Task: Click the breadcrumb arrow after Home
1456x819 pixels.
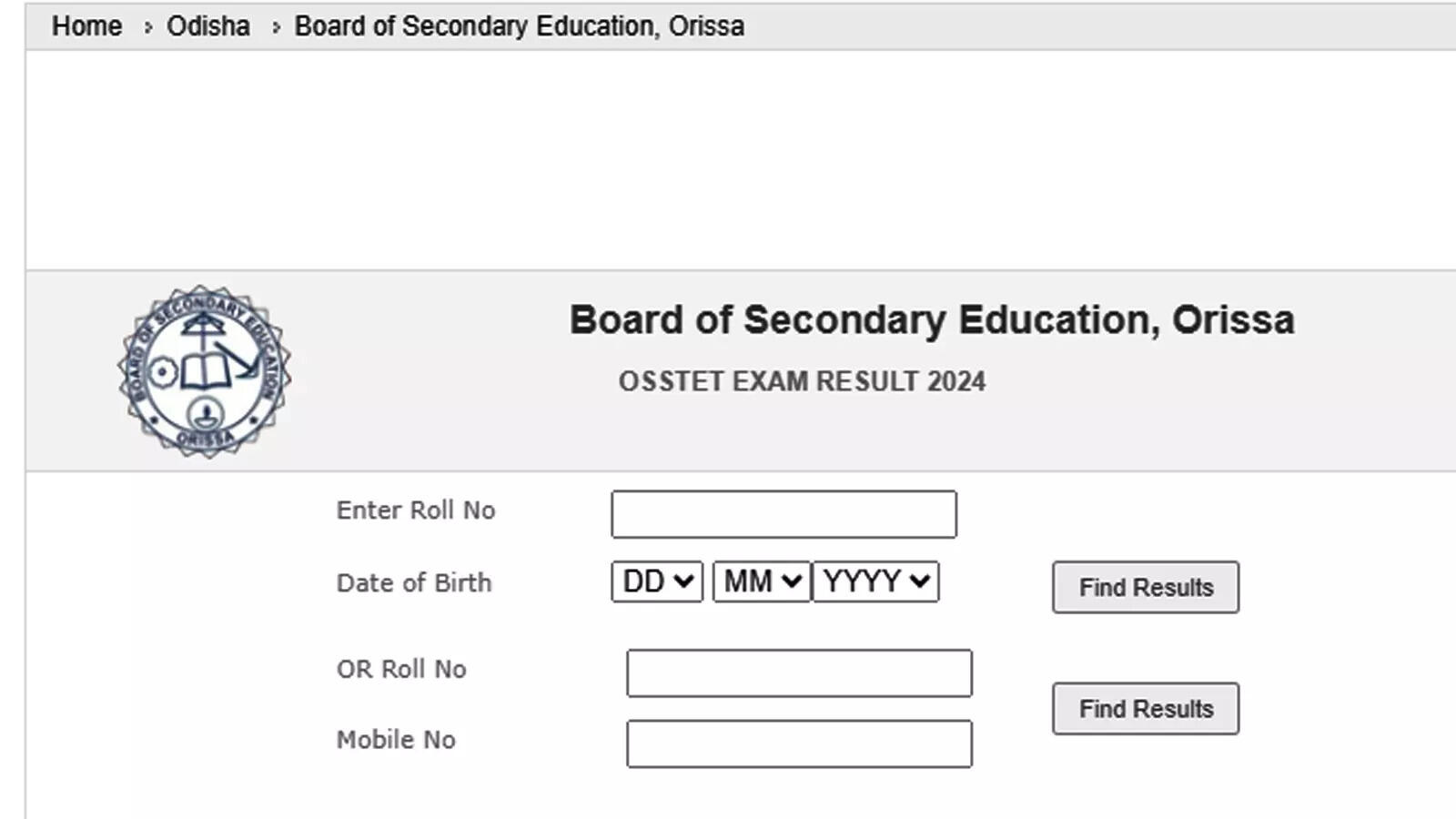Action: tap(147, 28)
